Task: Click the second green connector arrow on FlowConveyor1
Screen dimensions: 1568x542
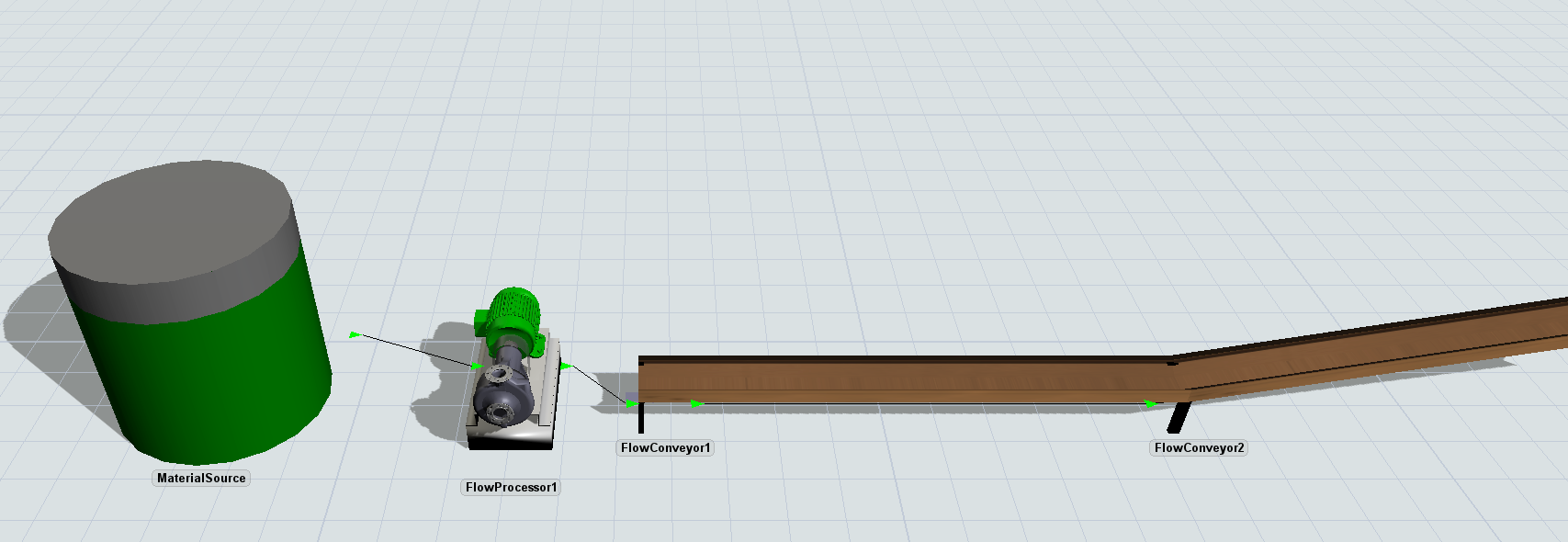Action: tap(697, 403)
